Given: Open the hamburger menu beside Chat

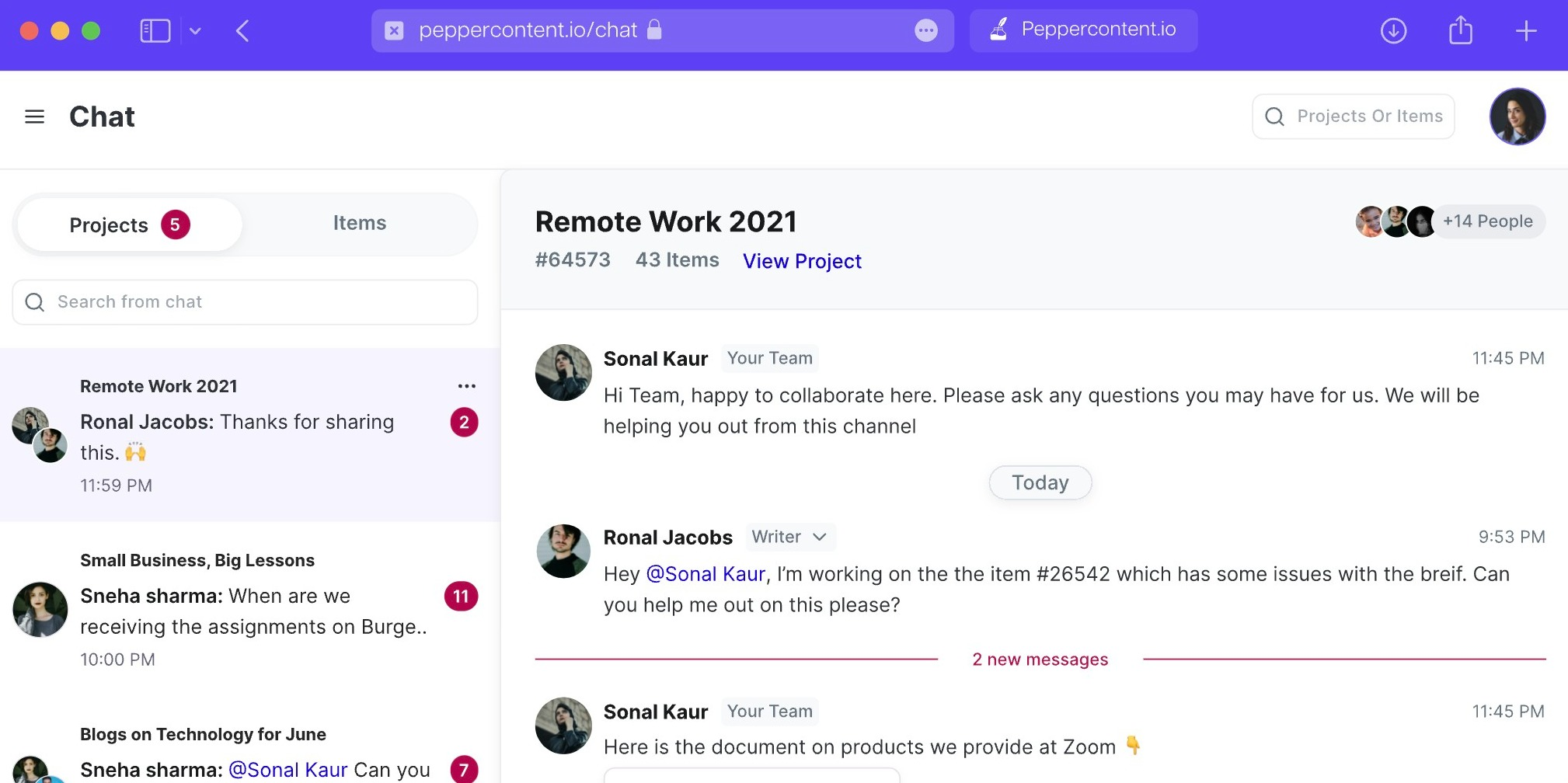Looking at the screenshot, I should point(34,117).
